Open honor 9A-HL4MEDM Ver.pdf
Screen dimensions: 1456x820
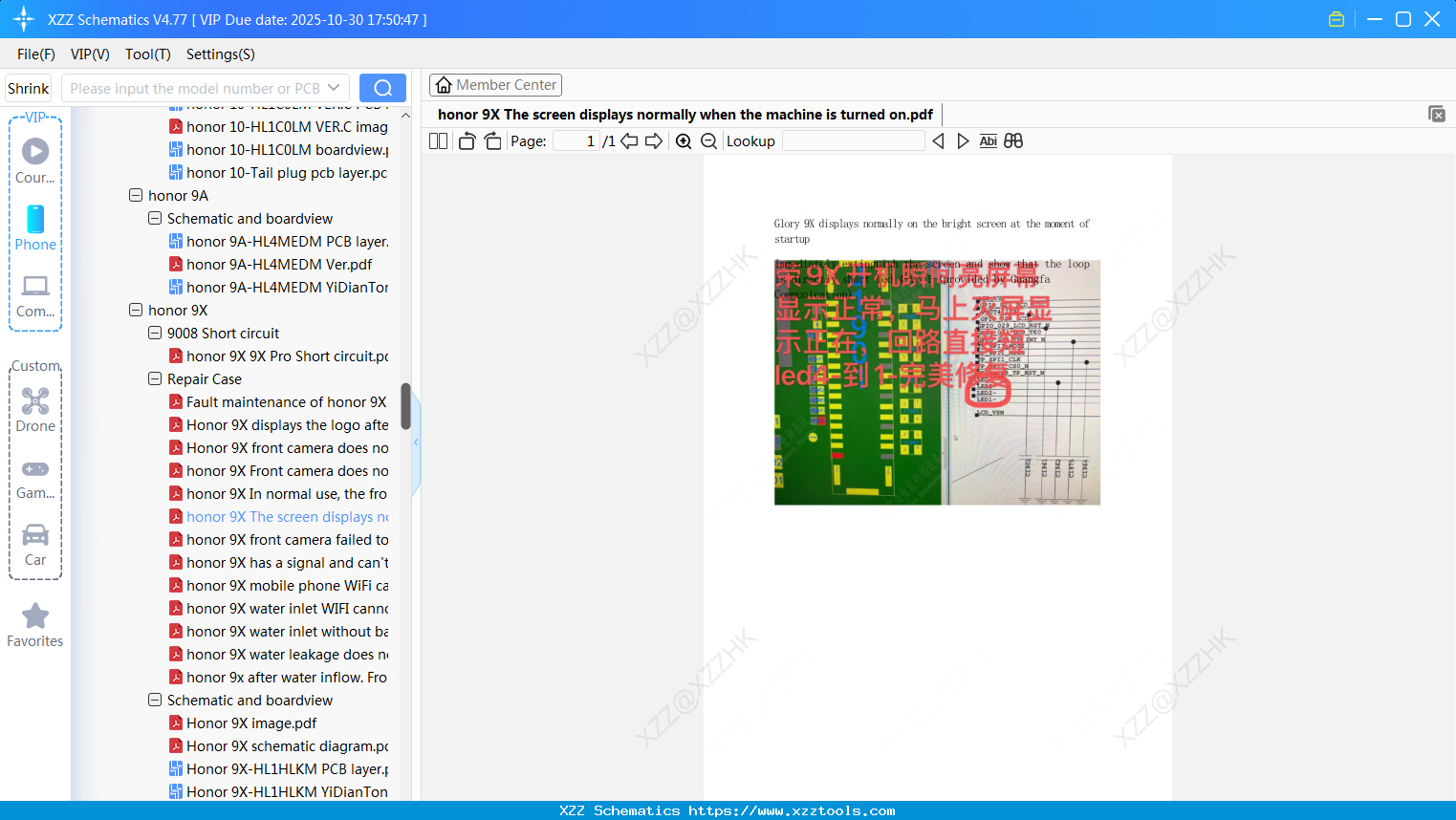pyautogui.click(x=271, y=264)
